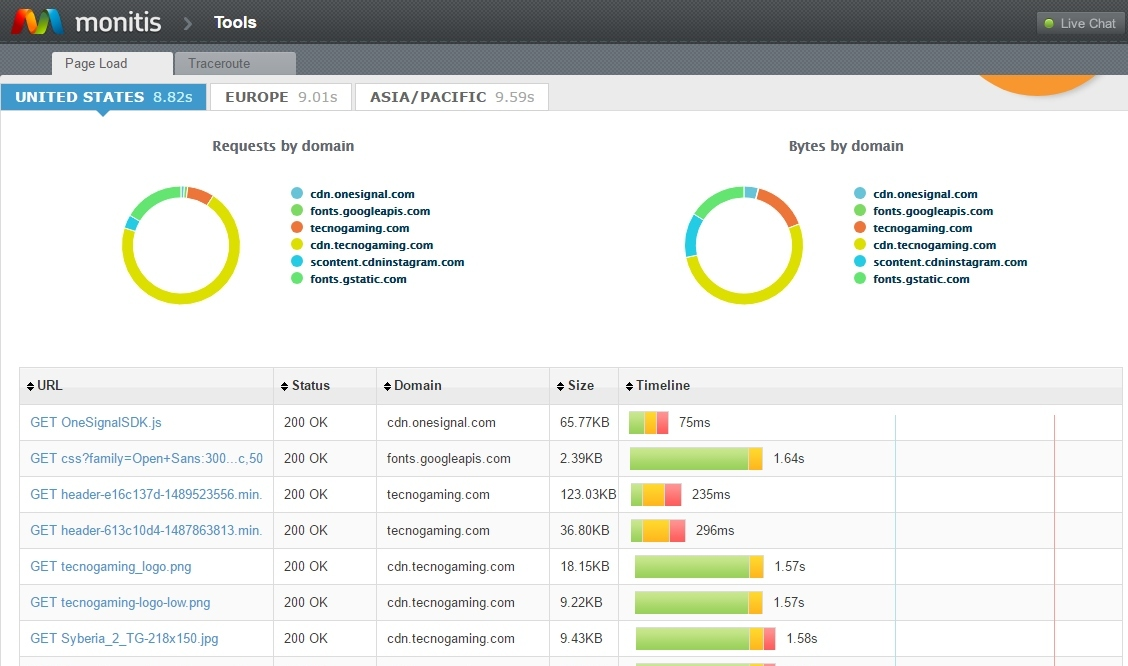Click cdn.onesignal.com dot in Requests legend
Viewport: 1128px width, 666px height.
coord(297,193)
